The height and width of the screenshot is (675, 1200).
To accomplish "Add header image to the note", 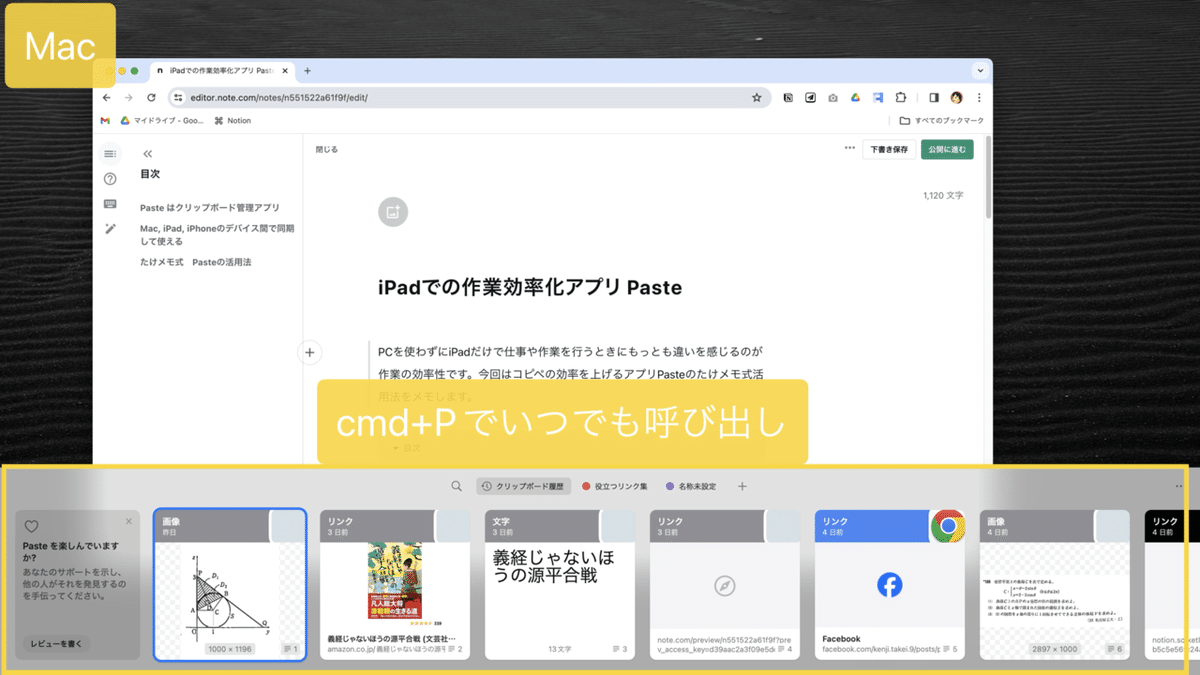I will 393,212.
